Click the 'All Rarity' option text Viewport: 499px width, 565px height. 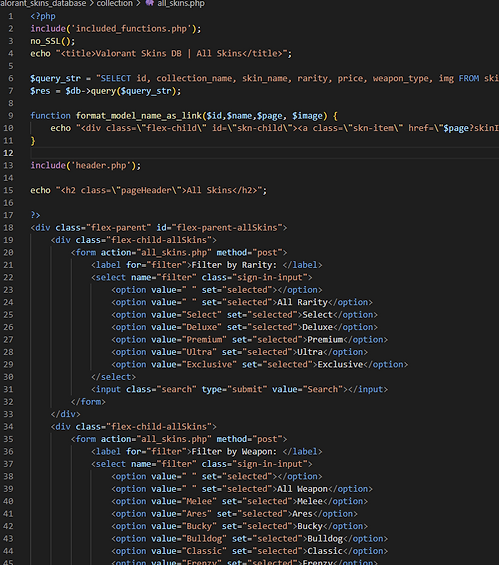click(x=302, y=302)
